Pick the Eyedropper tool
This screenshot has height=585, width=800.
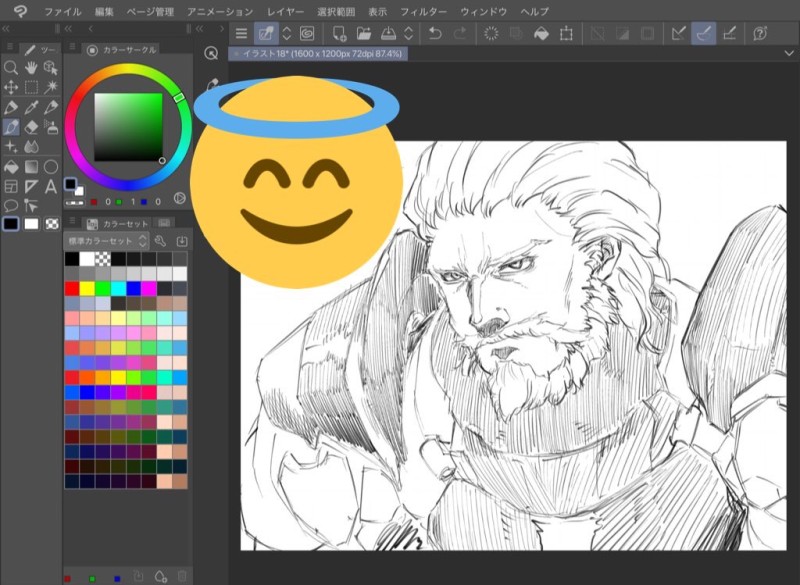pyautogui.click(x=31, y=107)
